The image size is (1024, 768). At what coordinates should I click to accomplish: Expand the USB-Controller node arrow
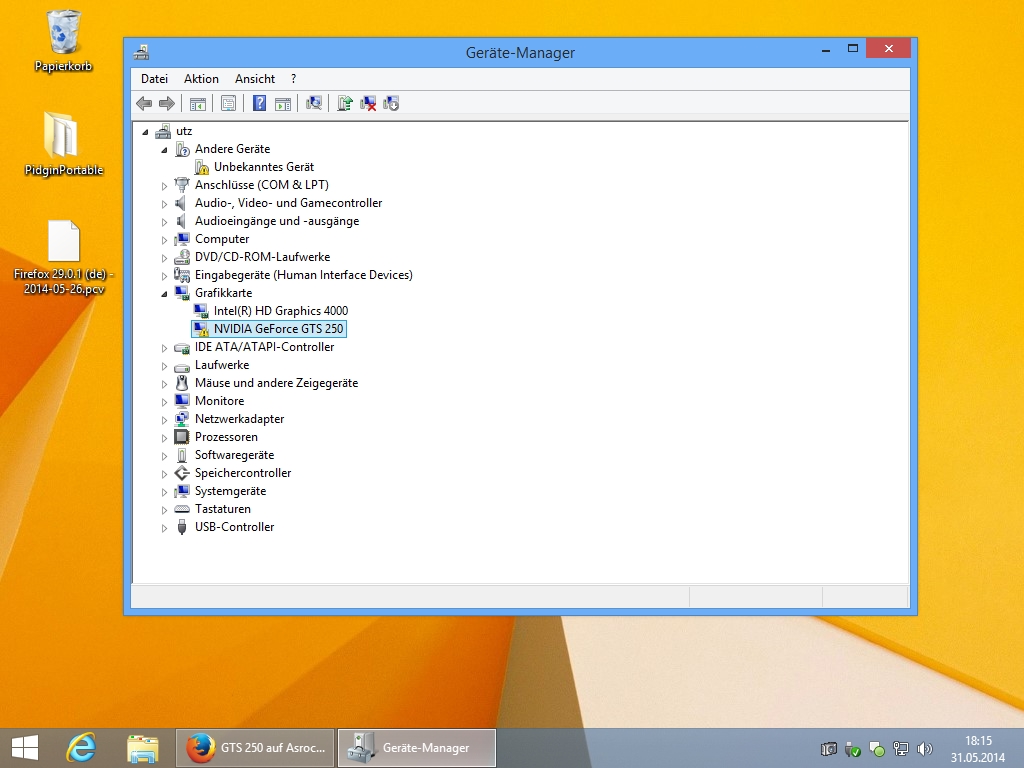point(165,528)
